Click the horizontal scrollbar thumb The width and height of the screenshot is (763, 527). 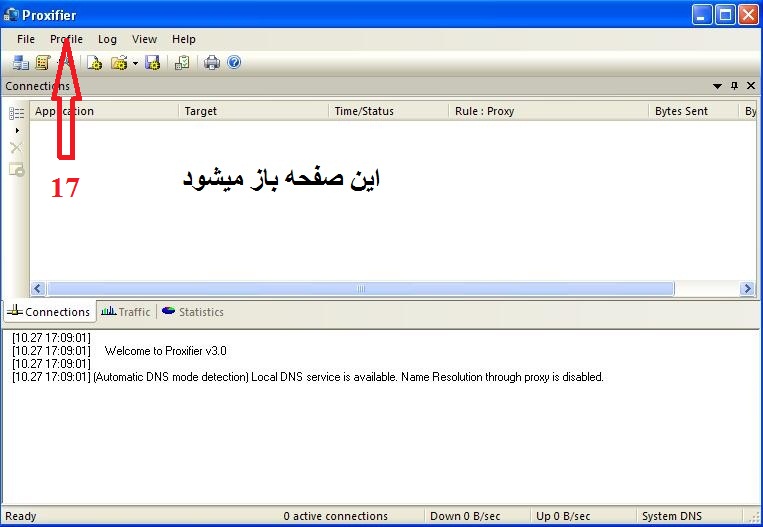(361, 289)
